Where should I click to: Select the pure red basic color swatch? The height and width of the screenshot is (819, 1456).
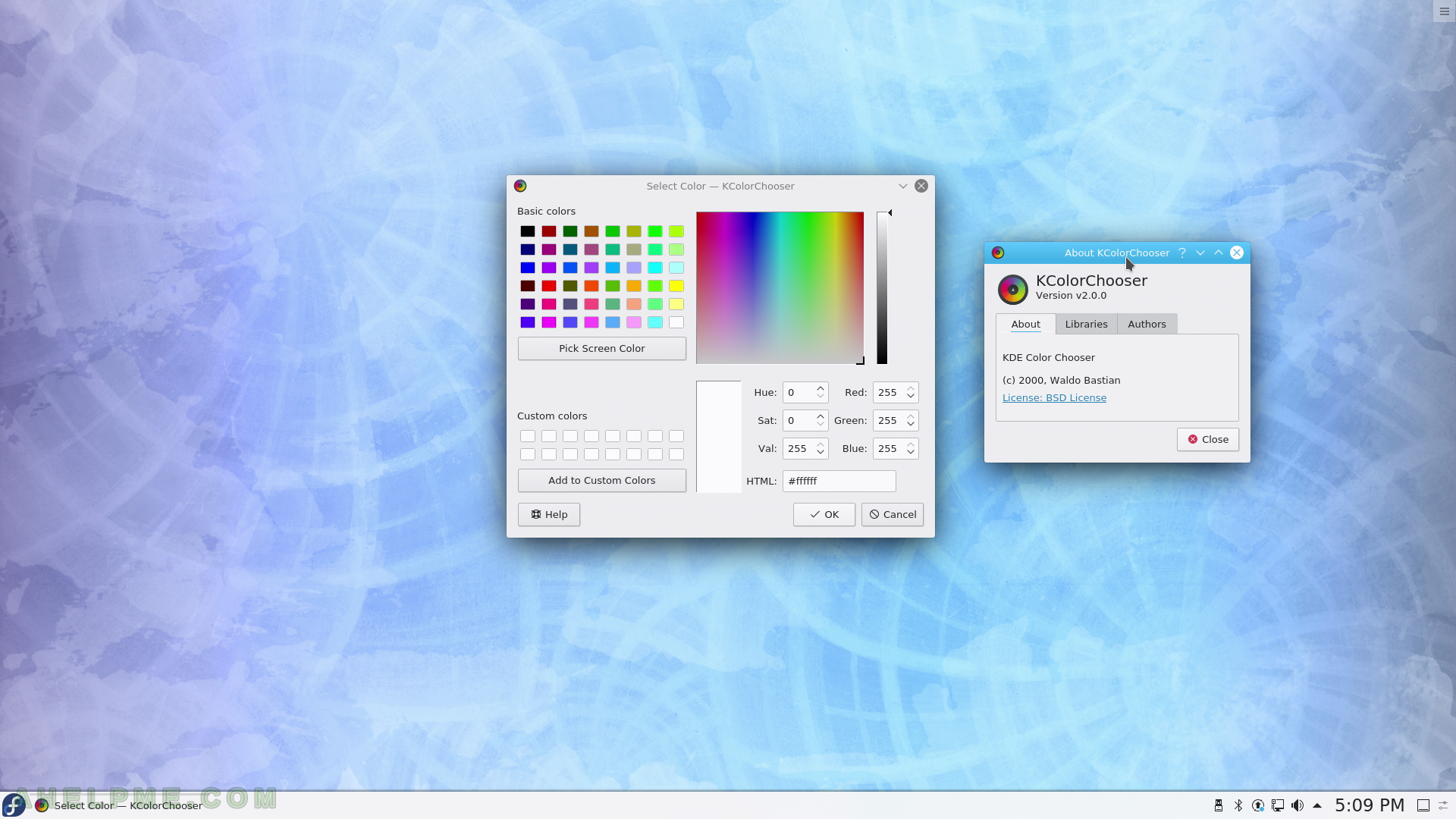pyautogui.click(x=549, y=286)
